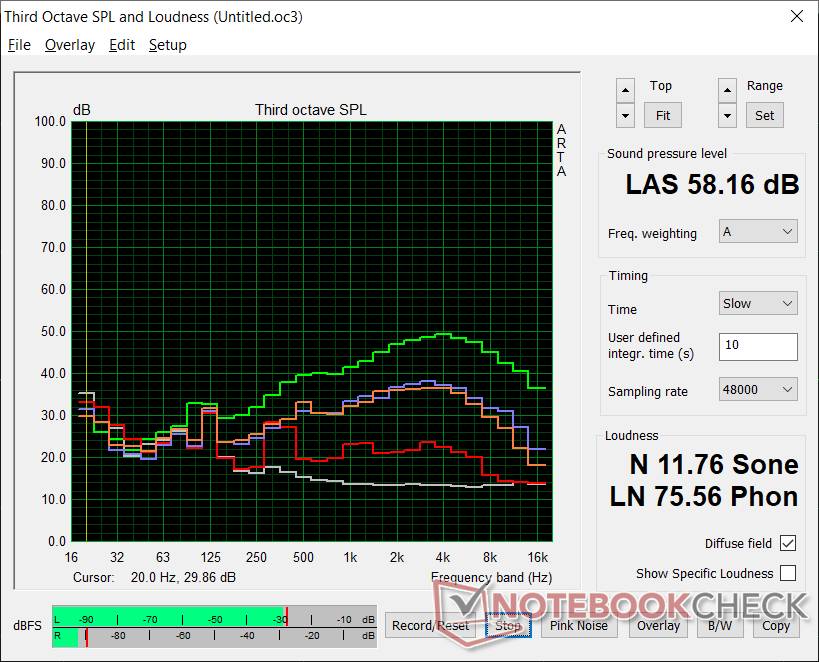Click the yellow cursor line in the graph

(x=86, y=331)
